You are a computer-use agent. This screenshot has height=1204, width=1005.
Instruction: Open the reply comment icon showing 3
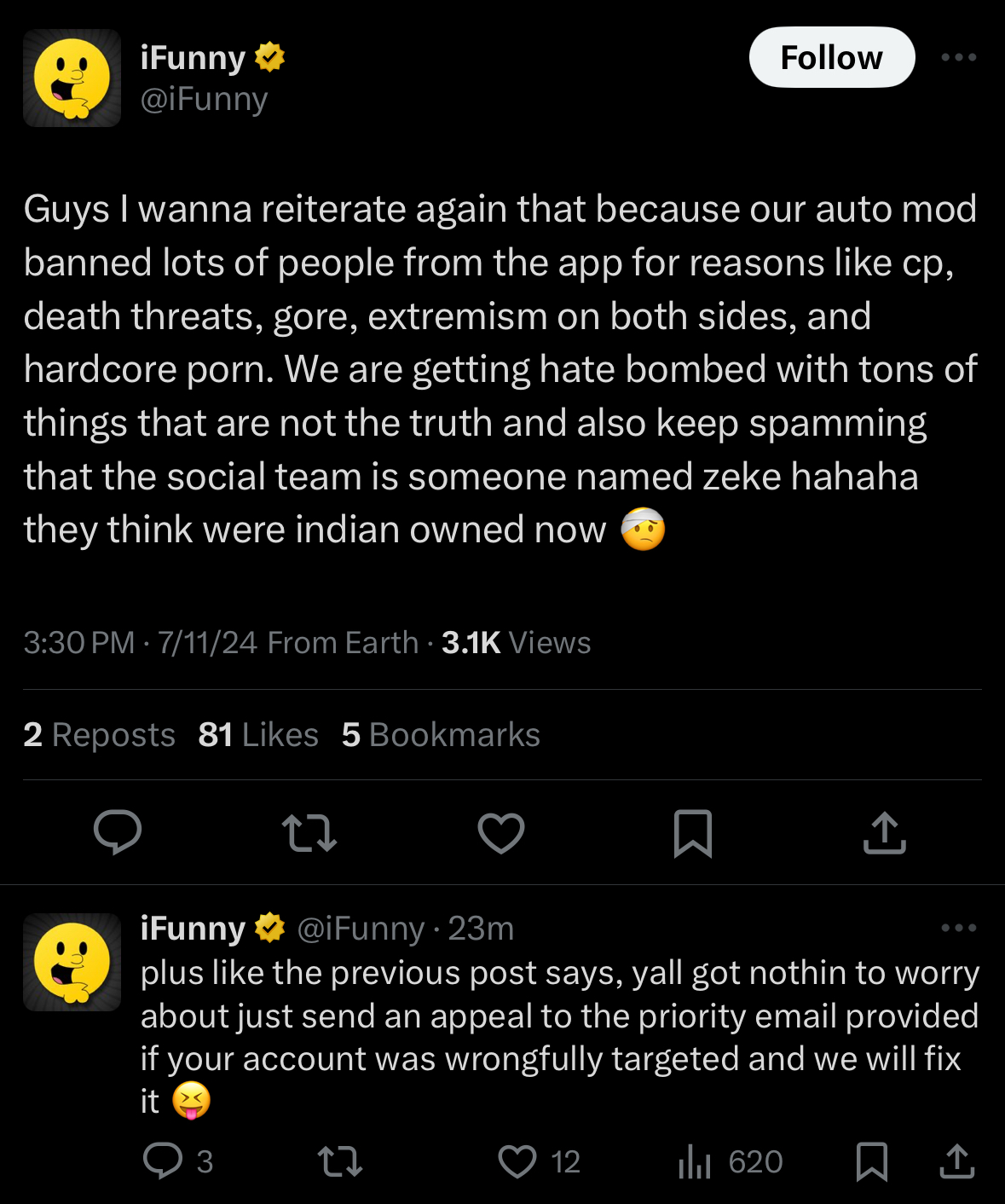pos(178,1161)
